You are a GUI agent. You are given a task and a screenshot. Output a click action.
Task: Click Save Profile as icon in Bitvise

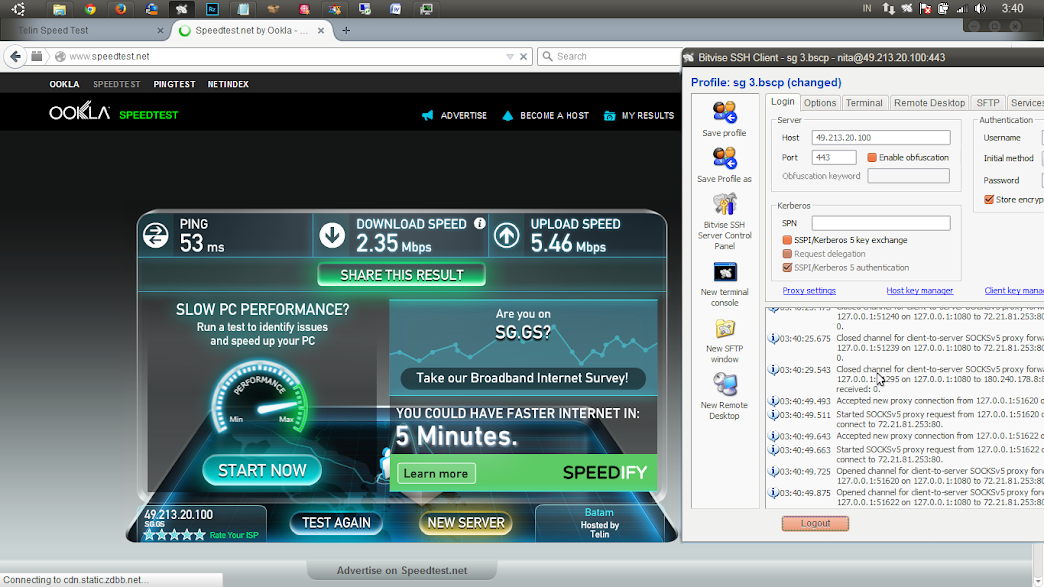pyautogui.click(x=724, y=158)
